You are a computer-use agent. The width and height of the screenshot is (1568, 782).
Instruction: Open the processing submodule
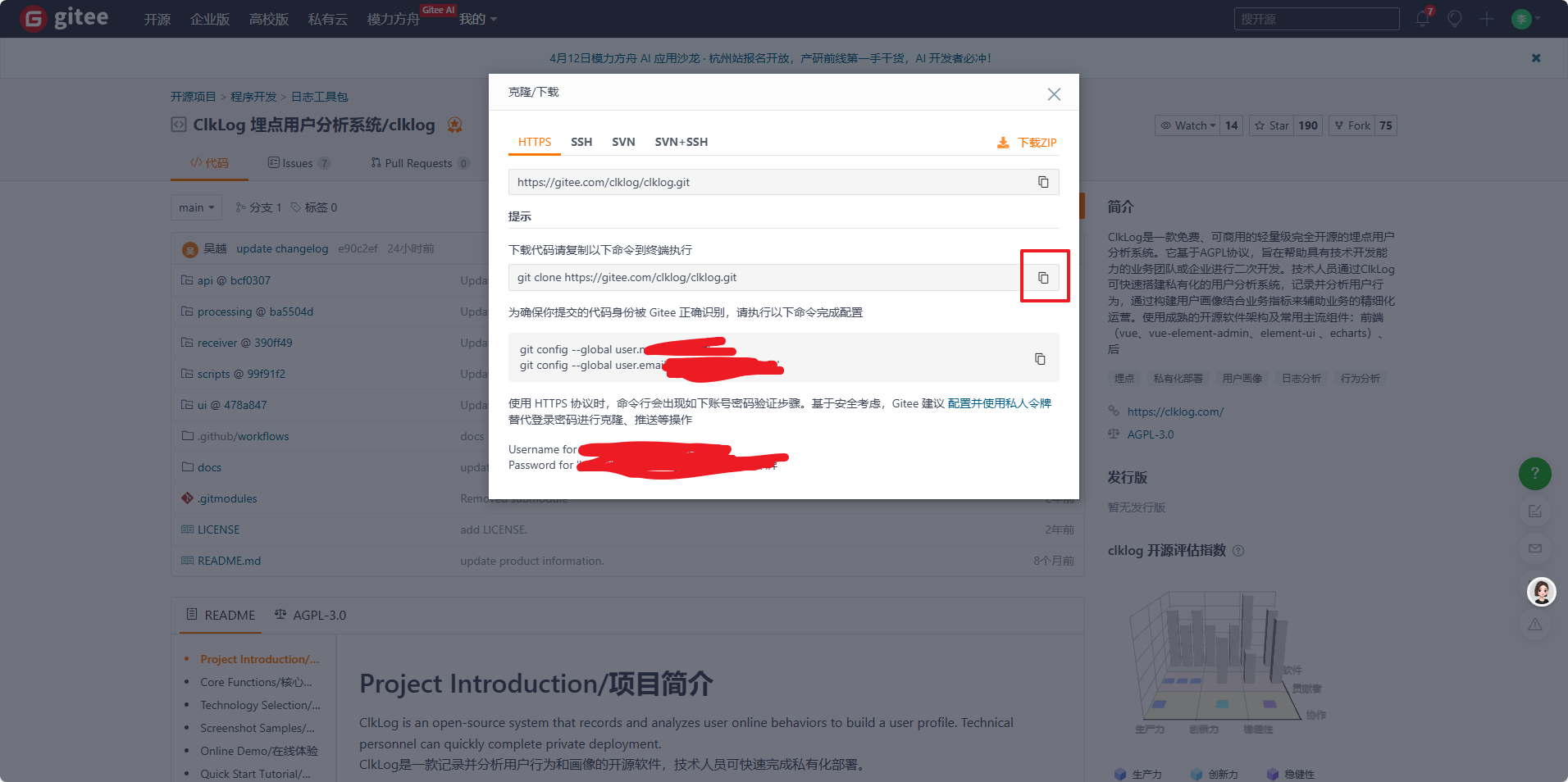255,311
